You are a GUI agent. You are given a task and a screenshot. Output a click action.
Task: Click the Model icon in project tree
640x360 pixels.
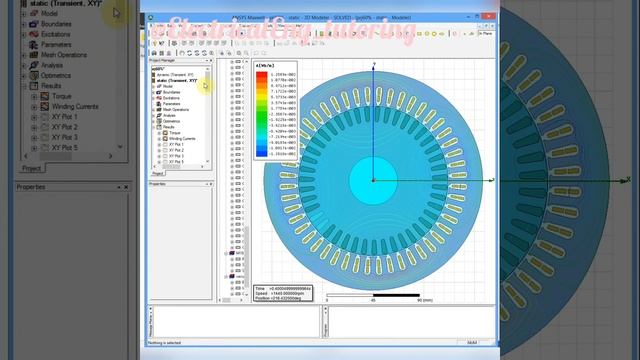coord(159,86)
